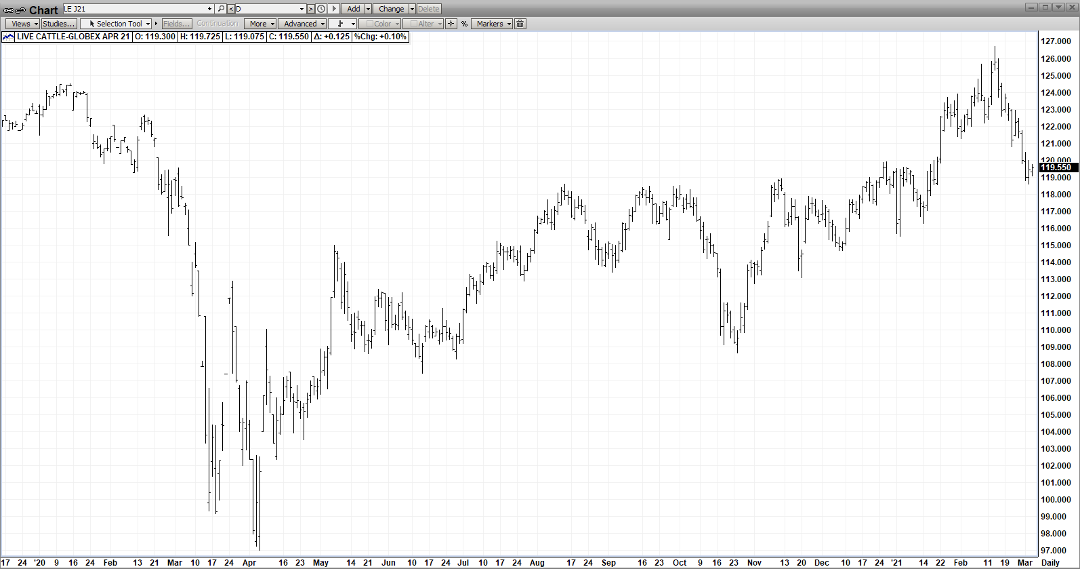This screenshot has width=1080, height=570.
Task: Click the Studies... button
Action: [59, 23]
